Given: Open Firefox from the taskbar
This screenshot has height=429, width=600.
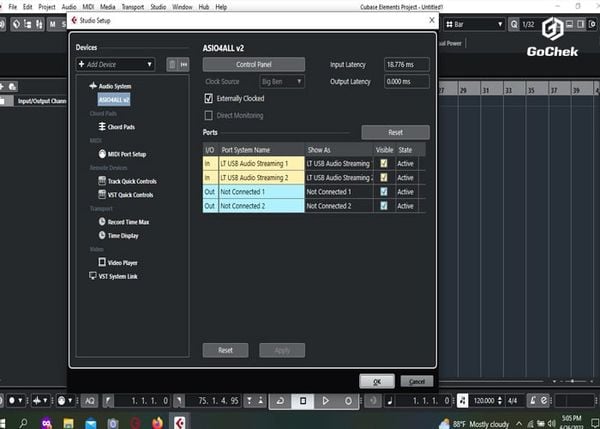Looking at the screenshot, I should click(157, 423).
